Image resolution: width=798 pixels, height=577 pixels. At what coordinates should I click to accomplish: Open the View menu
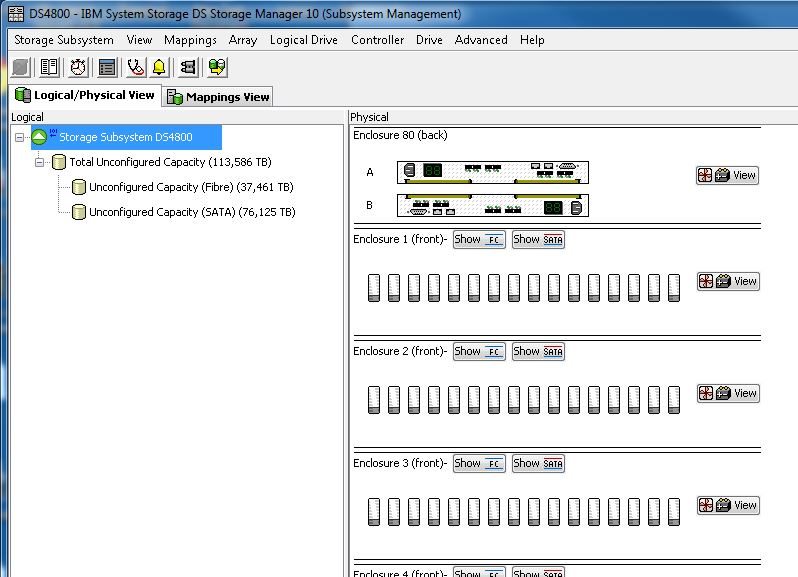(139, 40)
